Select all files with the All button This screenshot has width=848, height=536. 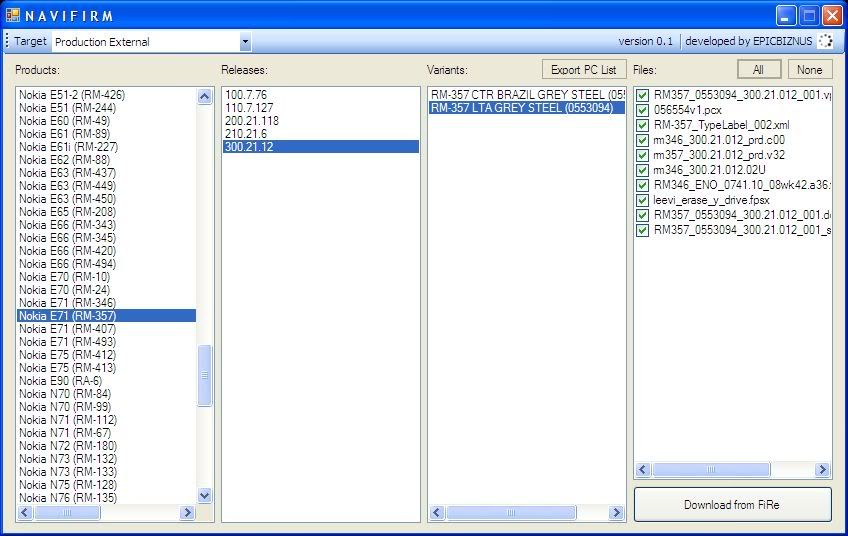point(758,70)
